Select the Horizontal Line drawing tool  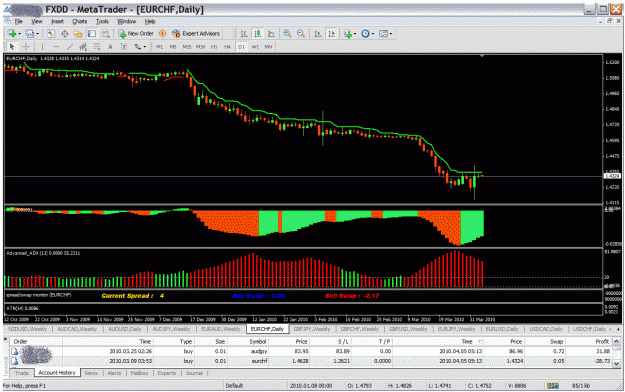click(x=56, y=47)
